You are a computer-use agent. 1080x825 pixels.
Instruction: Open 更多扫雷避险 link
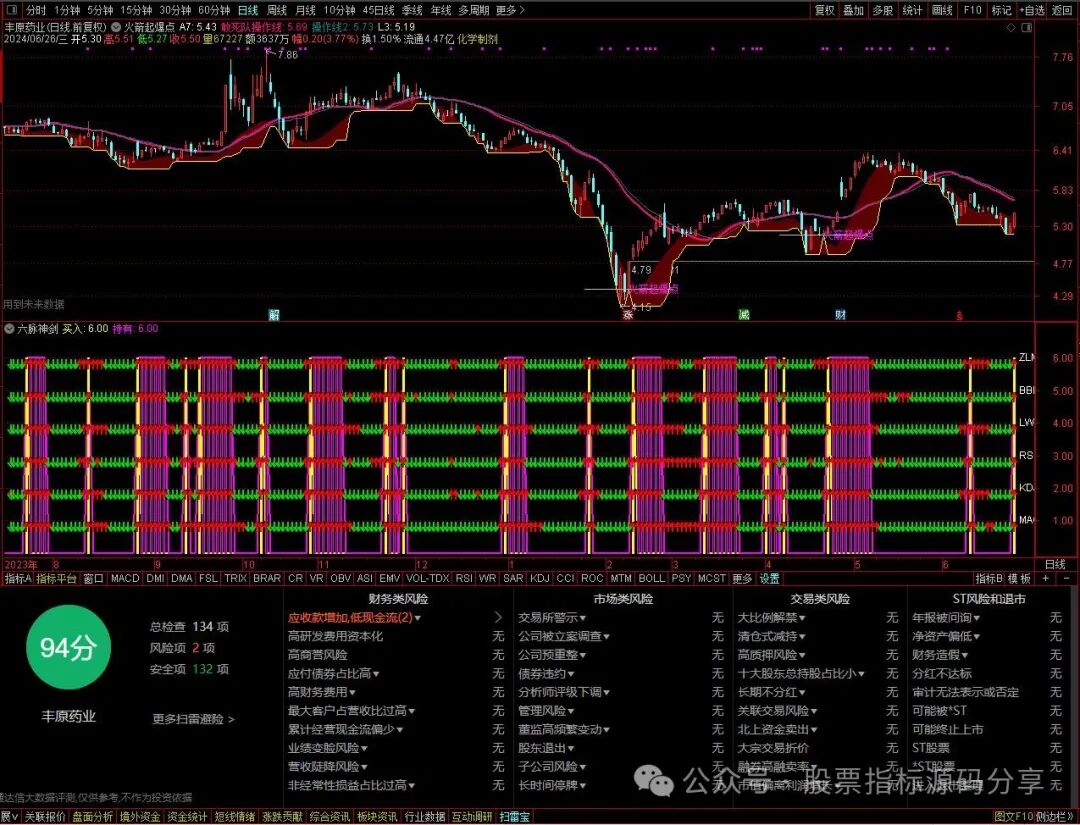click(x=194, y=719)
